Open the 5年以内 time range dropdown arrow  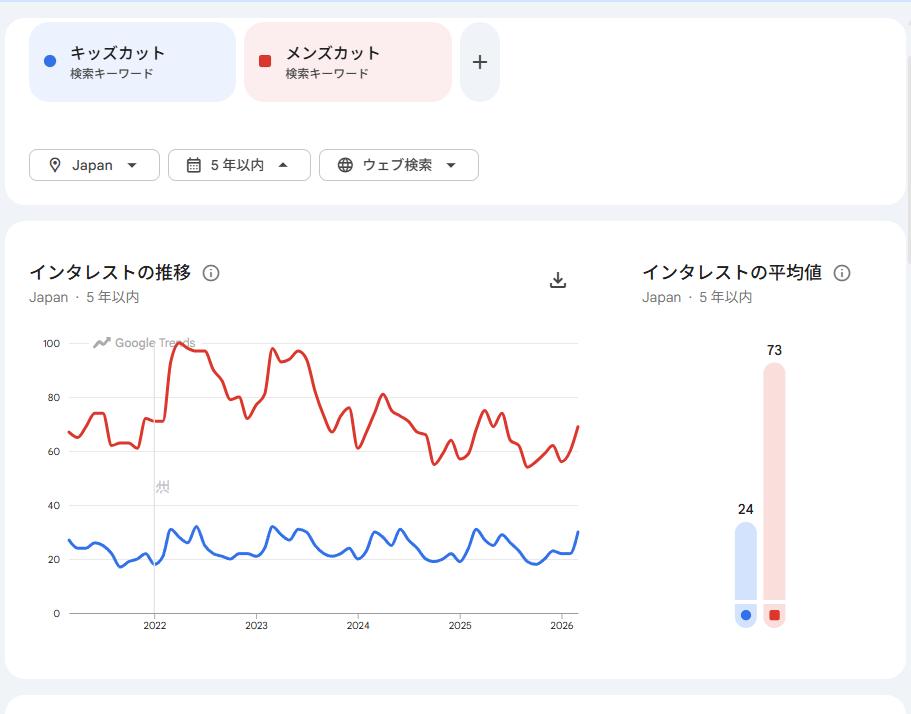[x=283, y=165]
